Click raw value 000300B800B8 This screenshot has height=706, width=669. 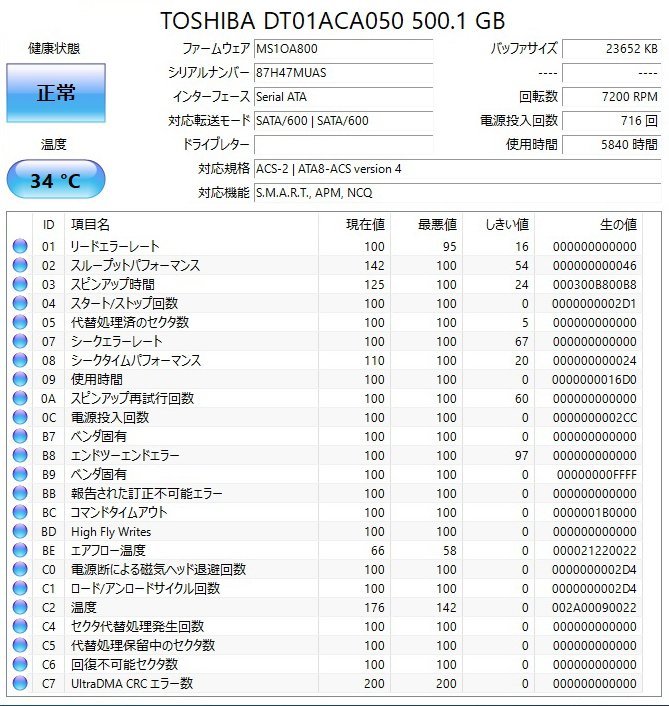[x=594, y=285]
